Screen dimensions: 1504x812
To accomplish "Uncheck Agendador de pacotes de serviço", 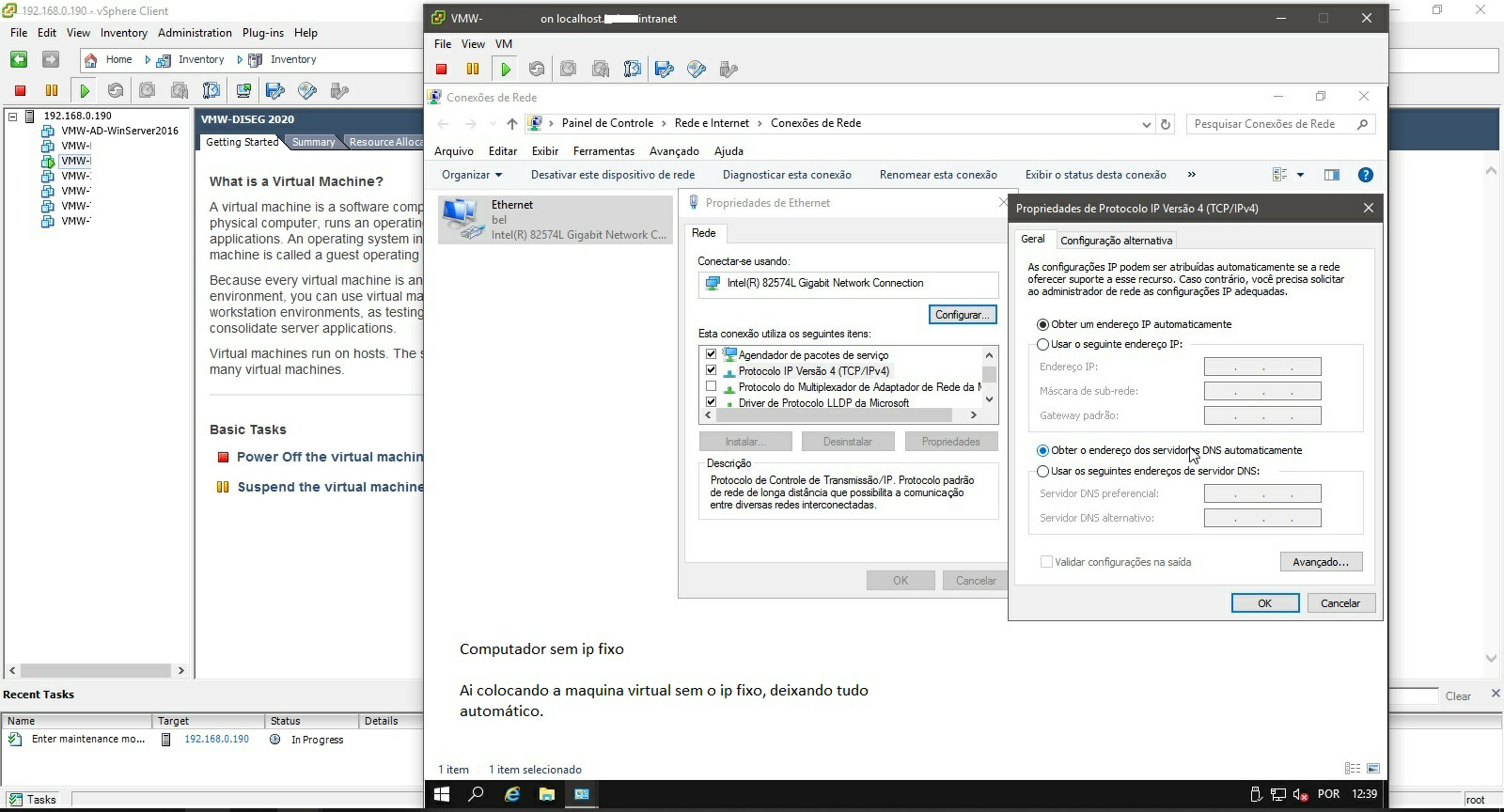I will (x=711, y=354).
